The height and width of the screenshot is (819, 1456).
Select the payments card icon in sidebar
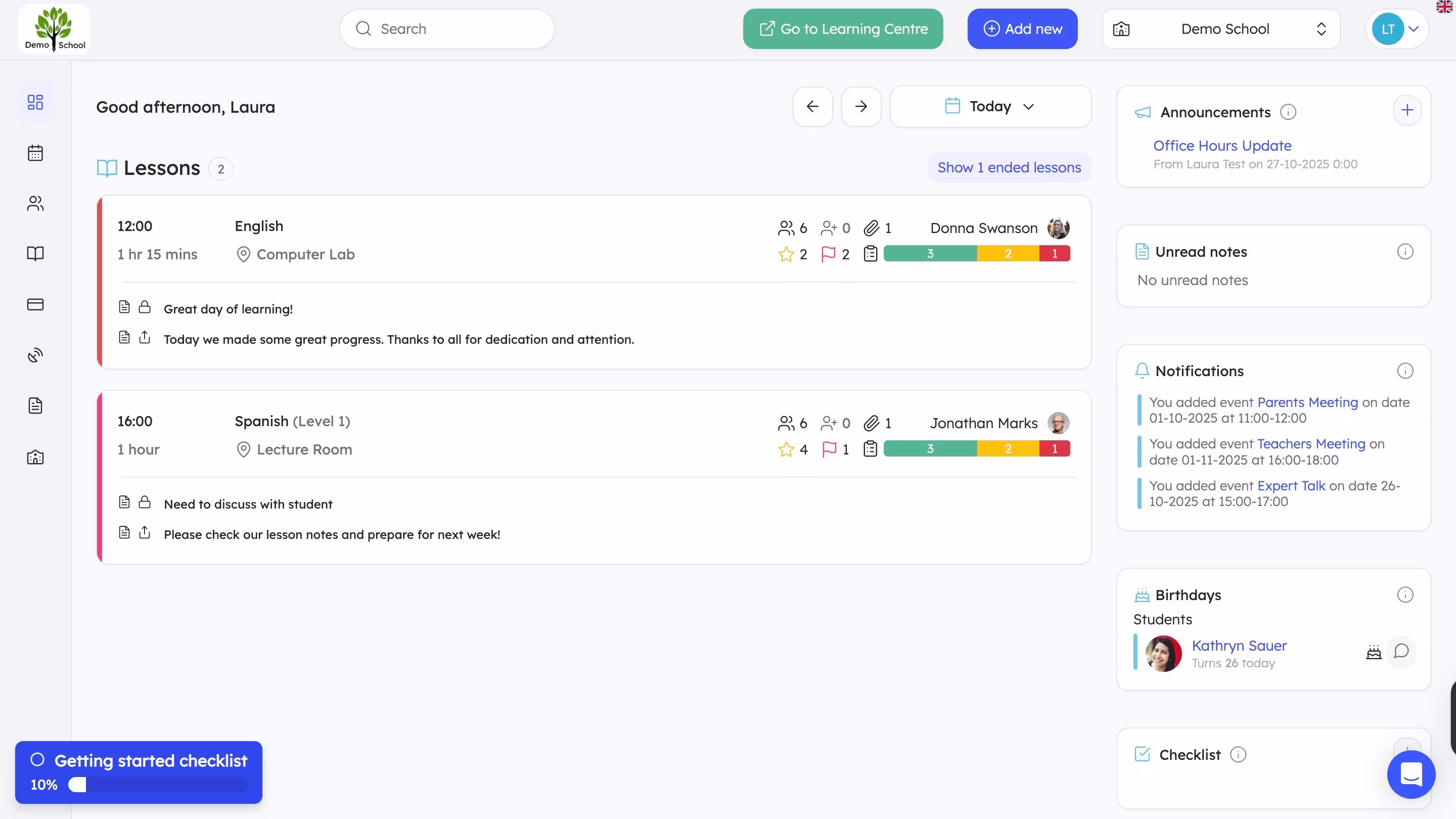coord(35,304)
